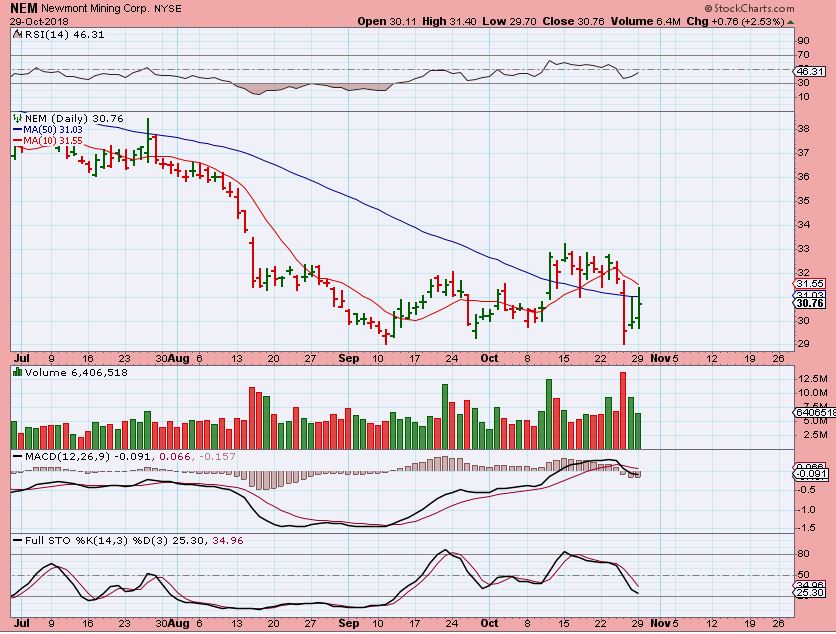The height and width of the screenshot is (634, 836).
Task: Click the 29 label on price axis
Action: [x=803, y=344]
